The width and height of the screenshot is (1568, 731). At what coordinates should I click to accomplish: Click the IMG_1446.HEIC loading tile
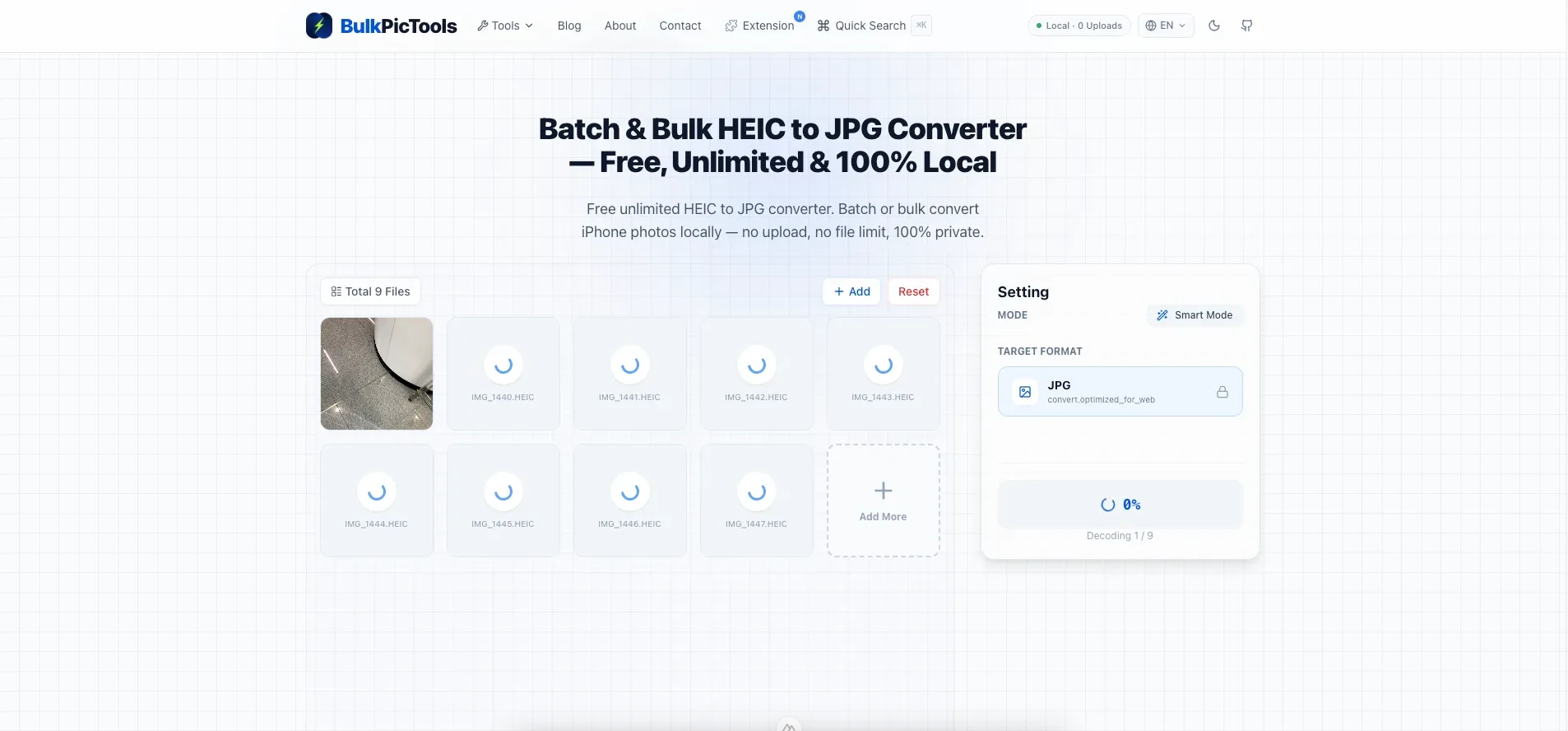pyautogui.click(x=630, y=501)
